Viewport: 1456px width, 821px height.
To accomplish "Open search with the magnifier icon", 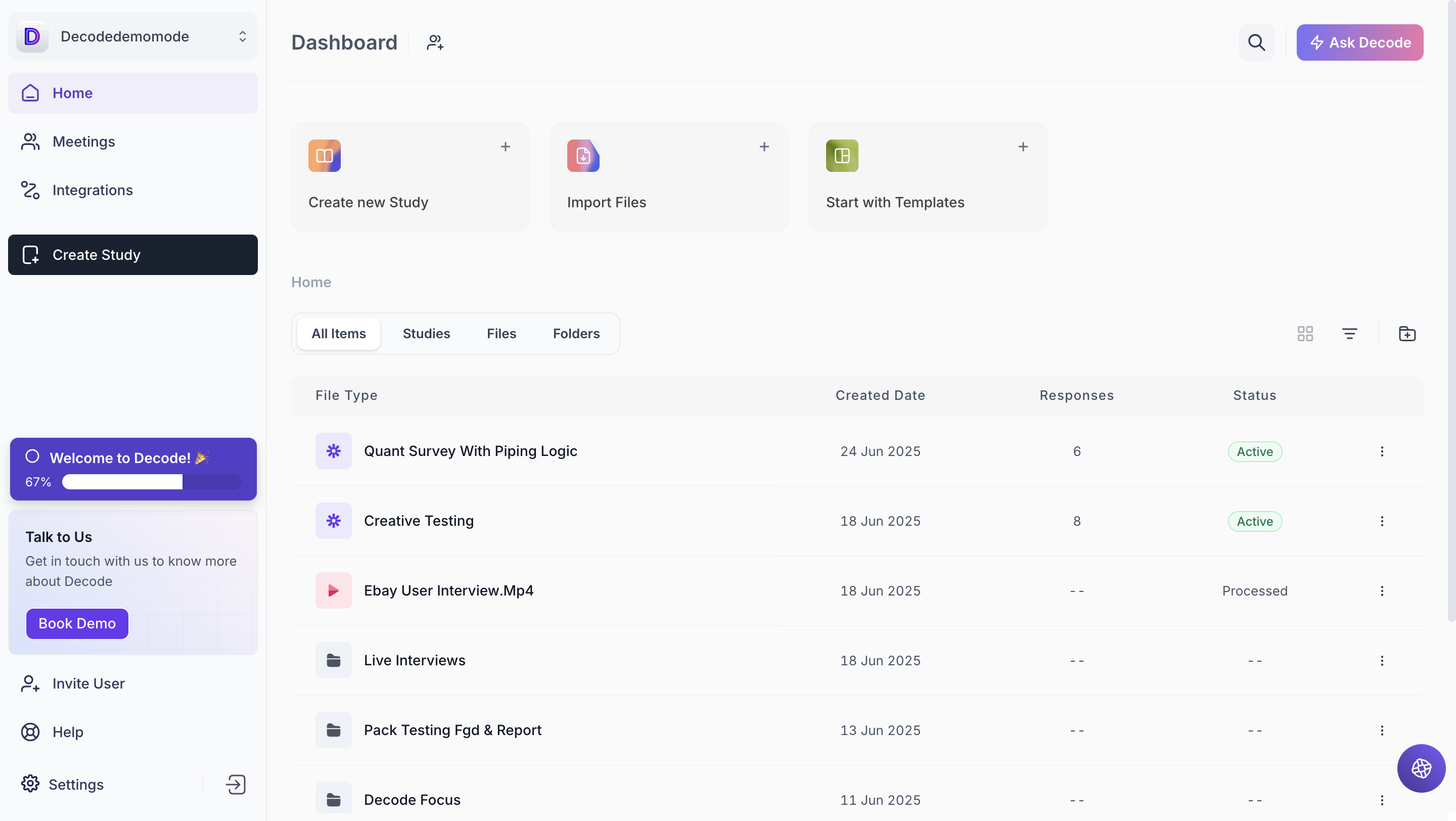I will pos(1256,42).
